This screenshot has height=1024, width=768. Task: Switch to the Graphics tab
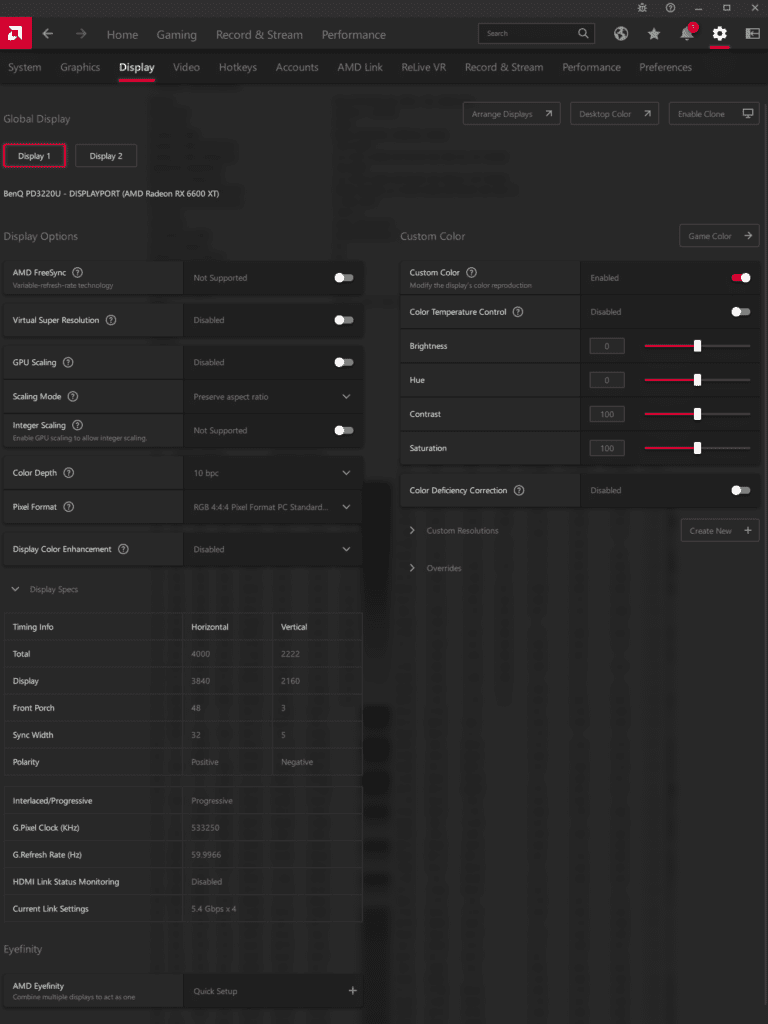(80, 67)
